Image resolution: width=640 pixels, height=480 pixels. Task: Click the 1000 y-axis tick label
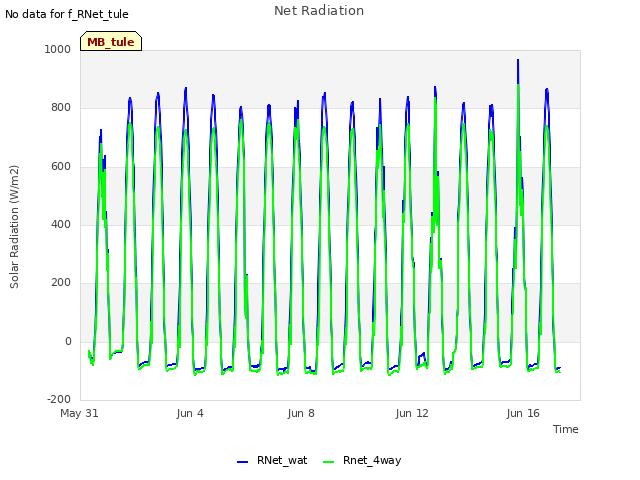[x=58, y=49]
